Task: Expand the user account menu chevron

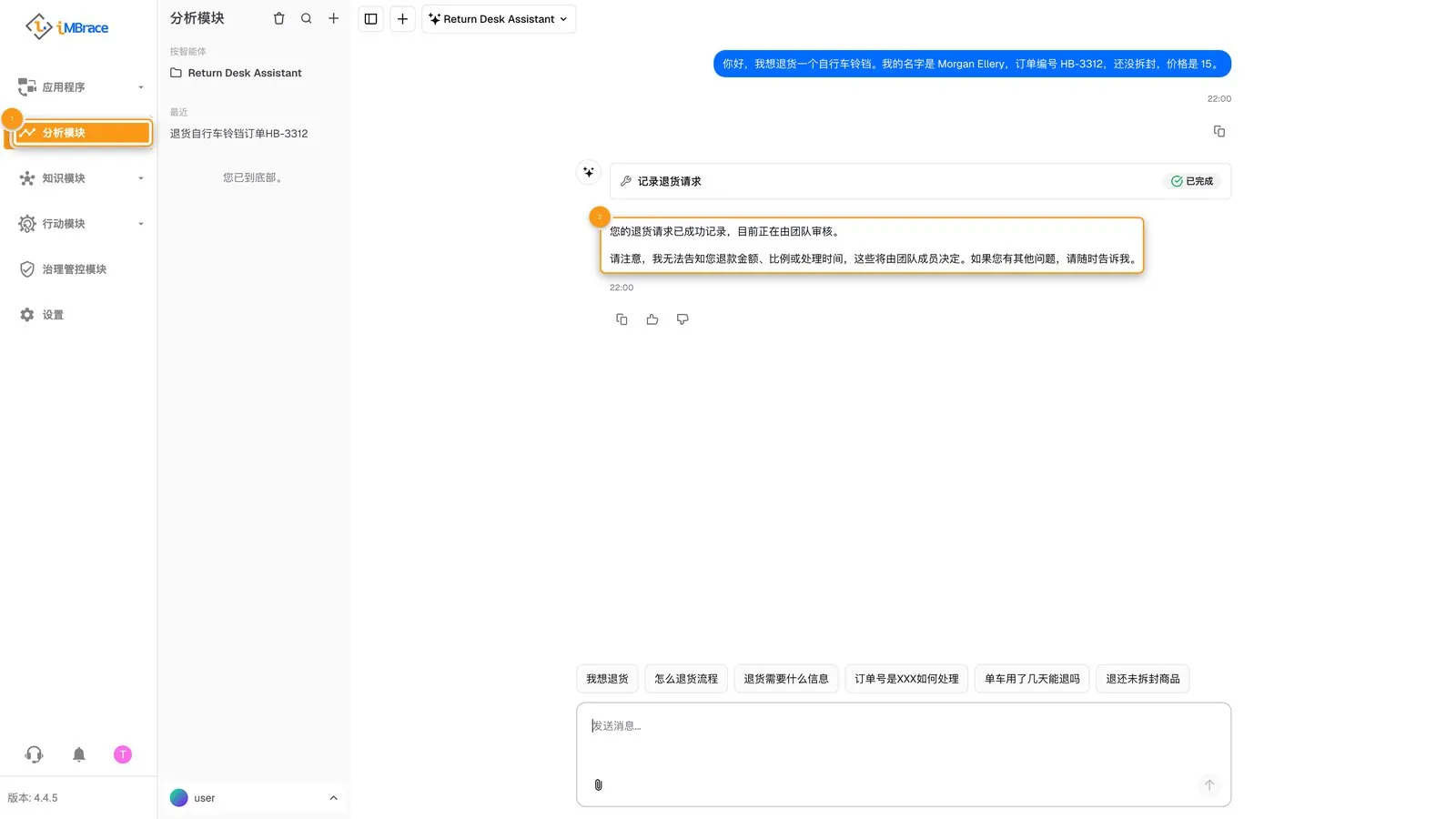Action: (x=333, y=798)
